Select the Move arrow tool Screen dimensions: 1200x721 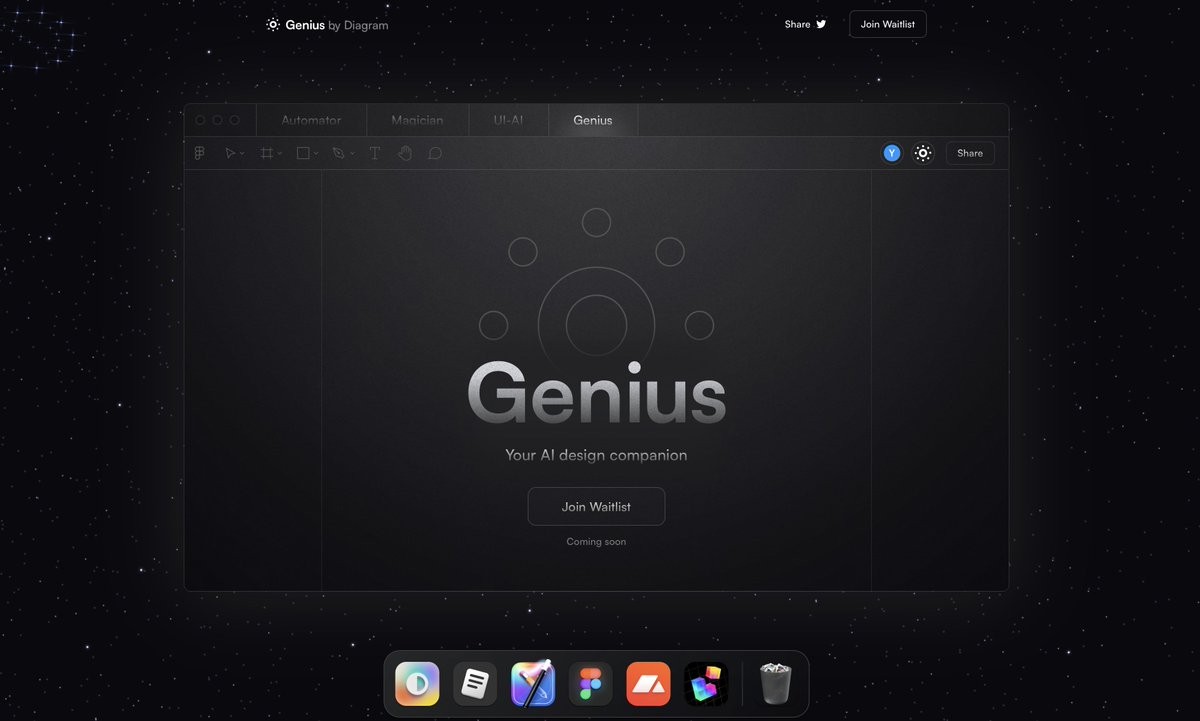pyautogui.click(x=229, y=153)
